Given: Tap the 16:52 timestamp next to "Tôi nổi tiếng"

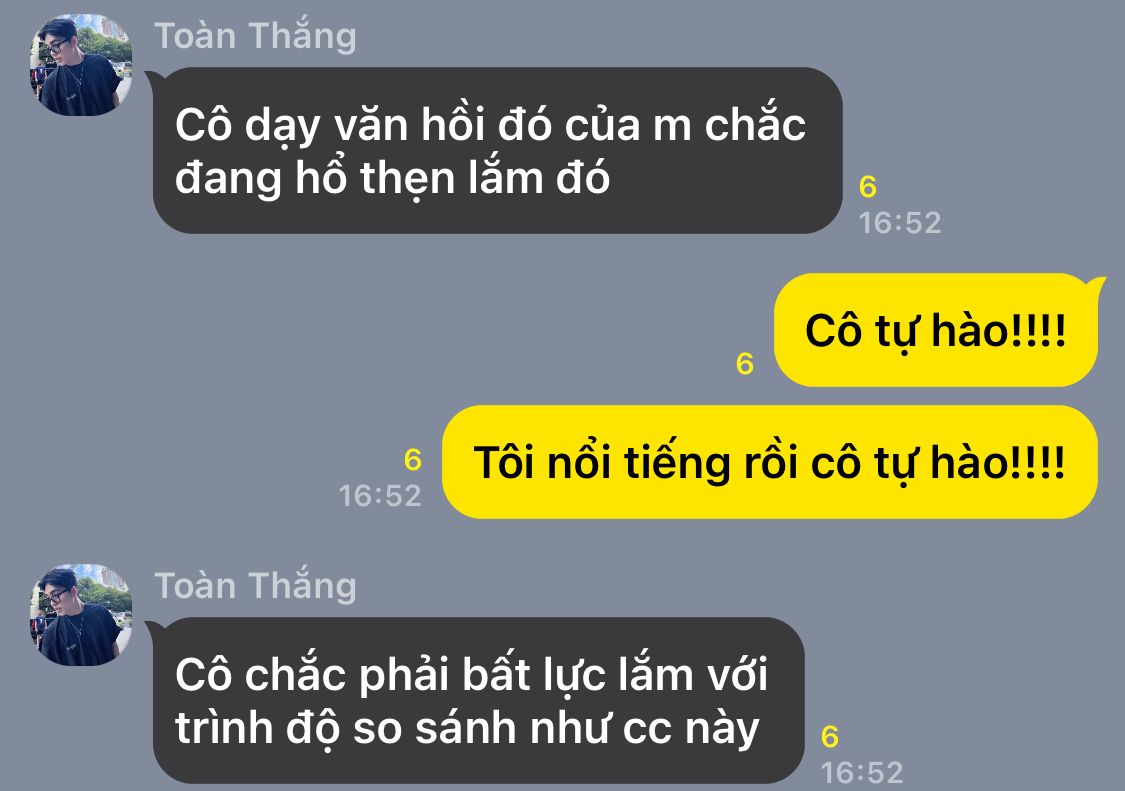Looking at the screenshot, I should point(380,496).
